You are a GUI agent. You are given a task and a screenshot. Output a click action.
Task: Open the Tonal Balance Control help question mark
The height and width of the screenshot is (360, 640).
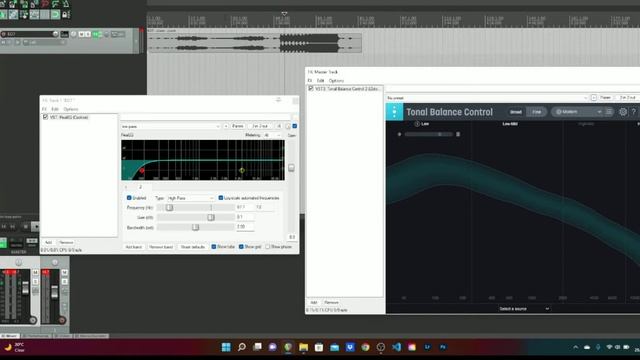[x=634, y=111]
